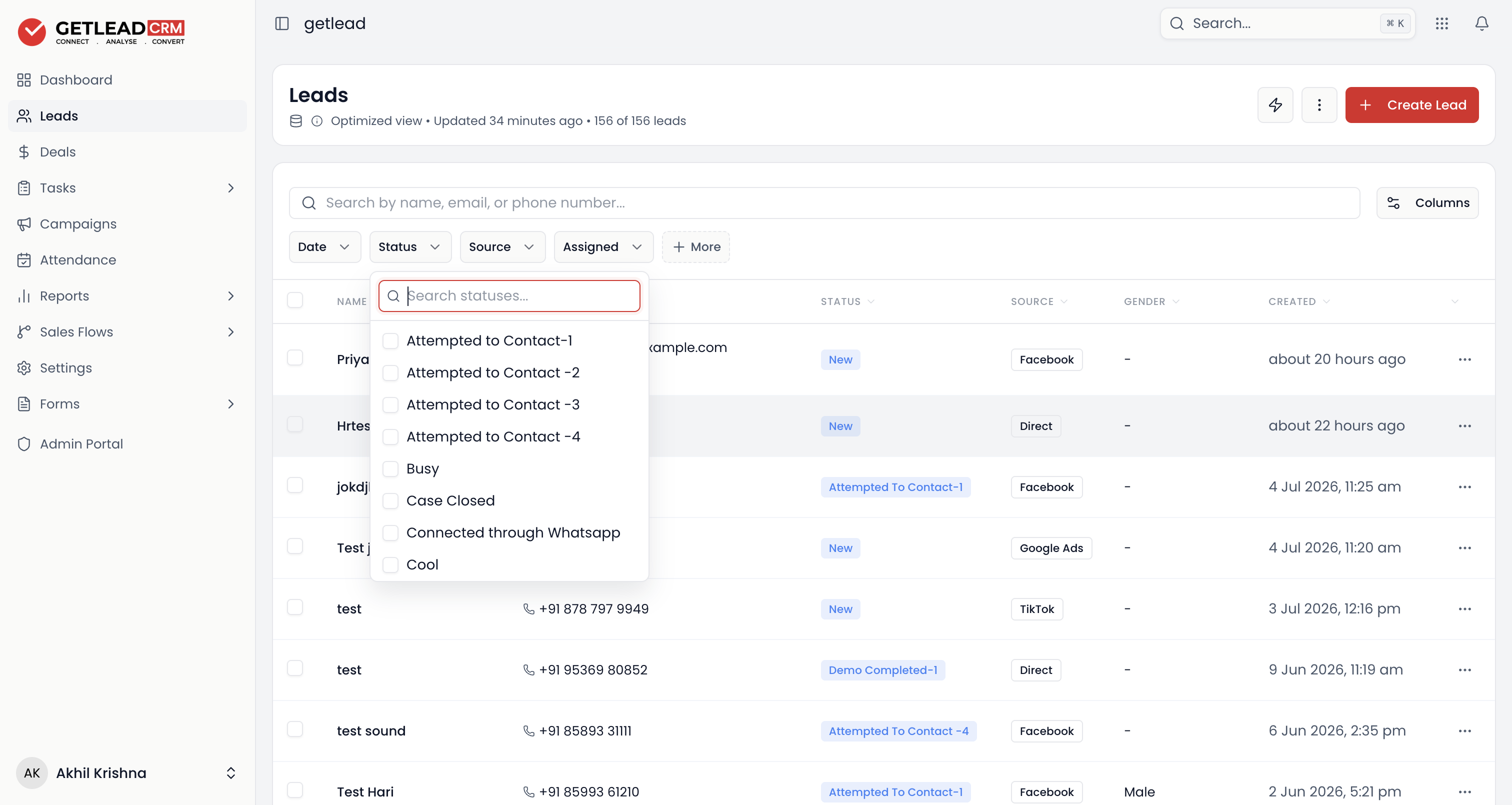Click the info icon beside Optimized view
1512x805 pixels.
coord(317,121)
